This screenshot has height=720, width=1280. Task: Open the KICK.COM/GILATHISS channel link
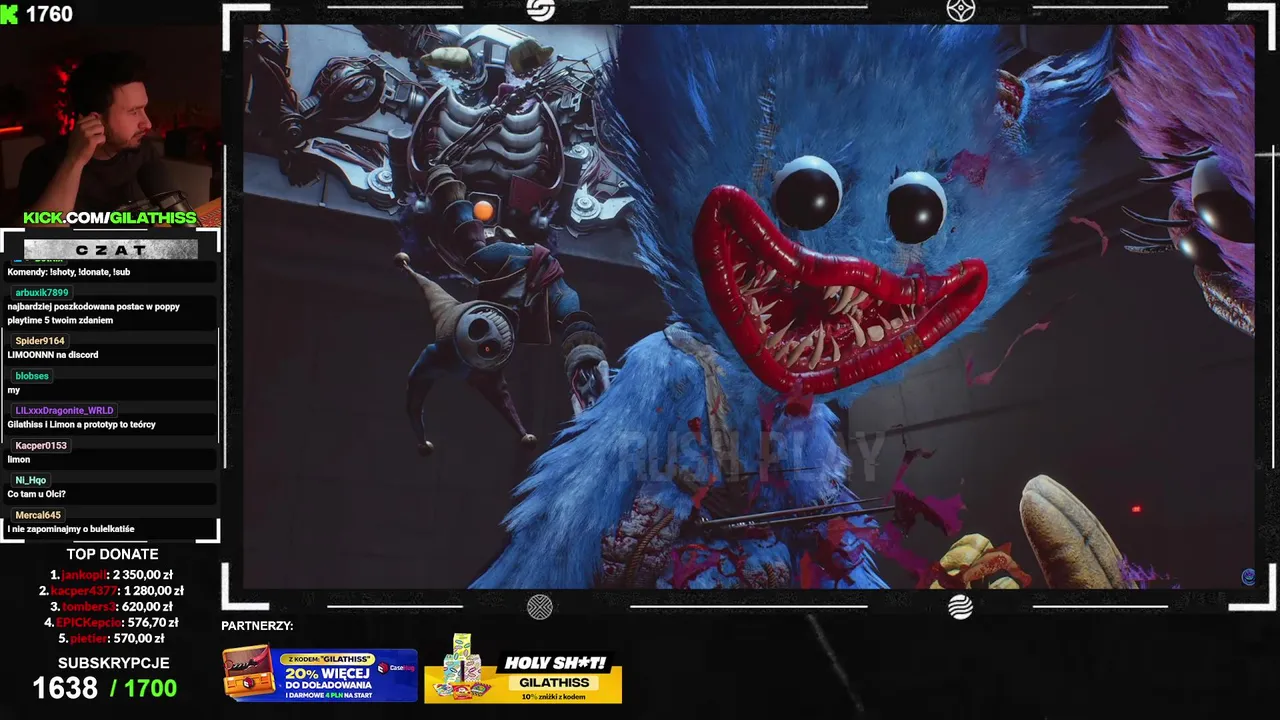(110, 218)
